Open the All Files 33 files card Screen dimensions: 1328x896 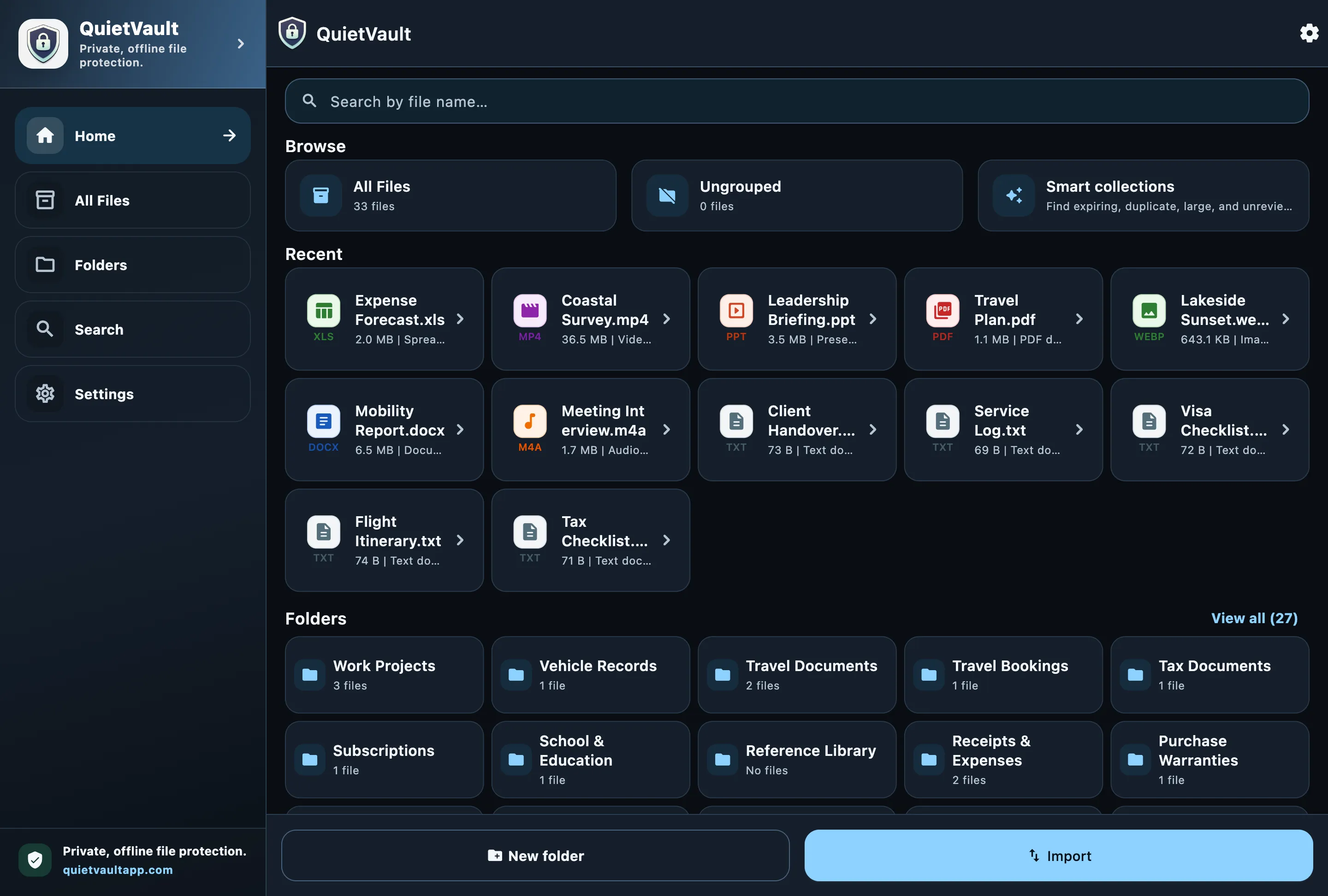pyautogui.click(x=451, y=196)
